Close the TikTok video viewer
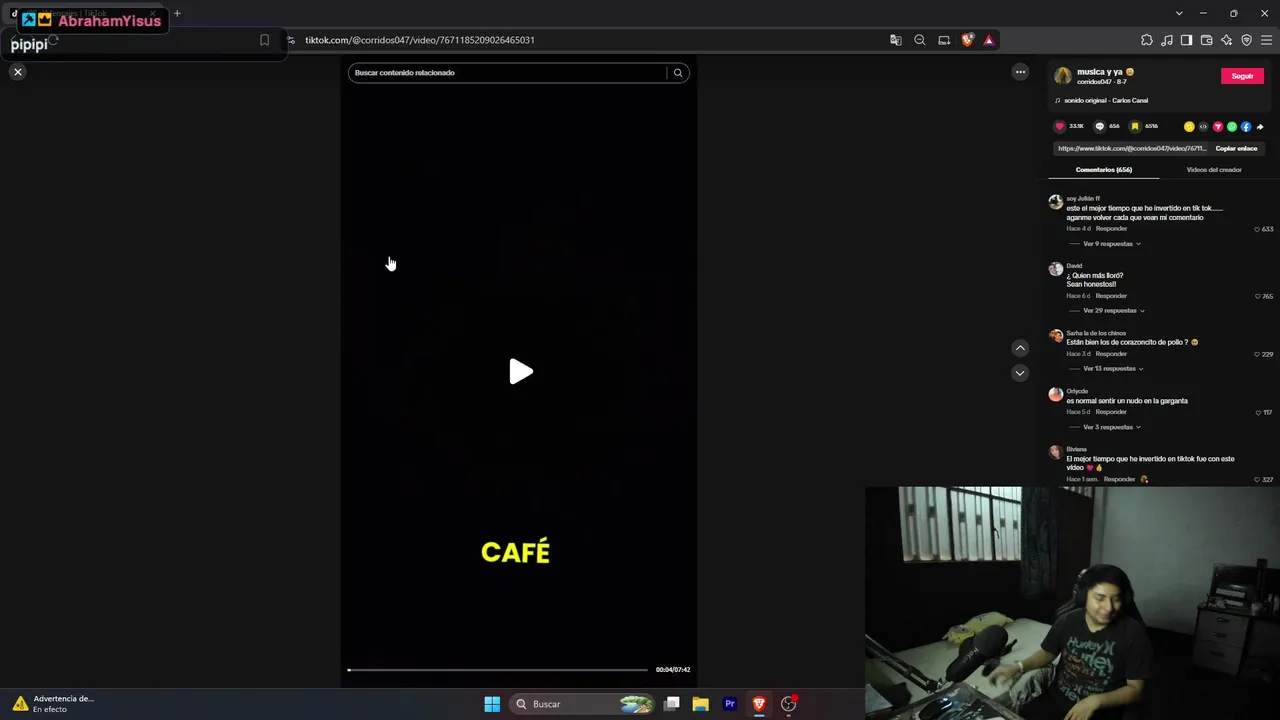The height and width of the screenshot is (720, 1280). pos(18,72)
